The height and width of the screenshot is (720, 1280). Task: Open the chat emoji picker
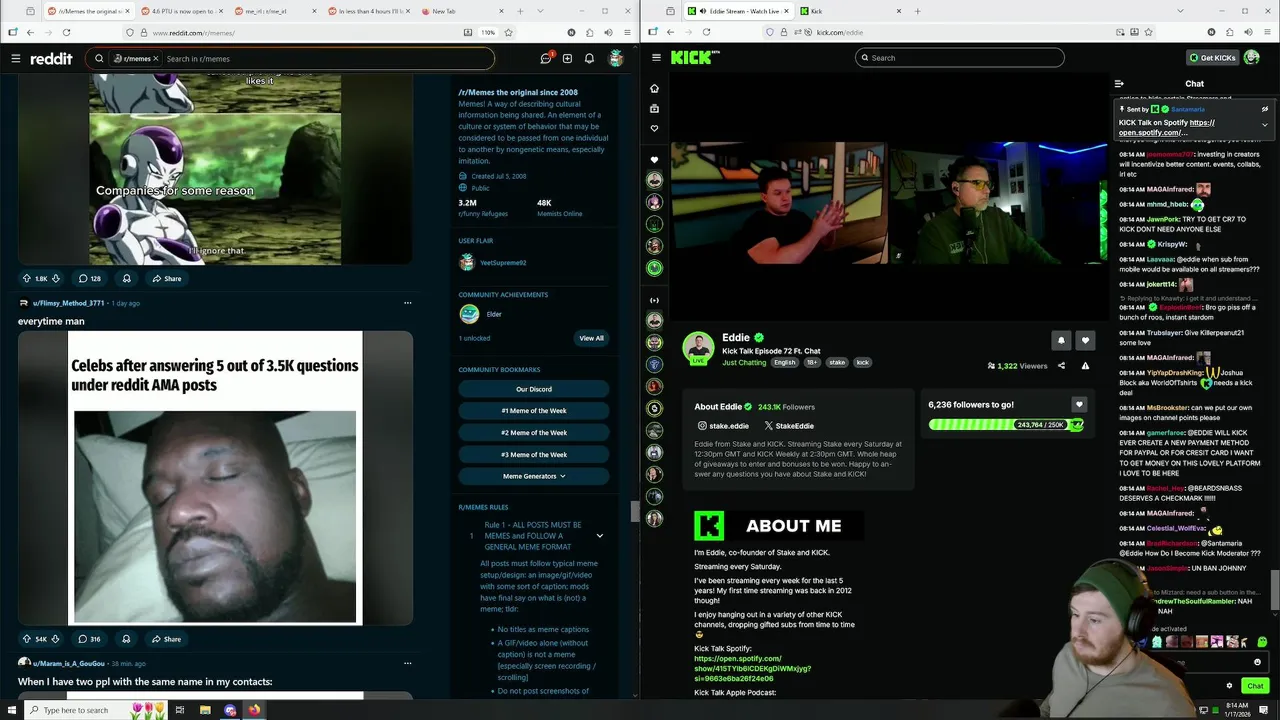(x=1258, y=662)
